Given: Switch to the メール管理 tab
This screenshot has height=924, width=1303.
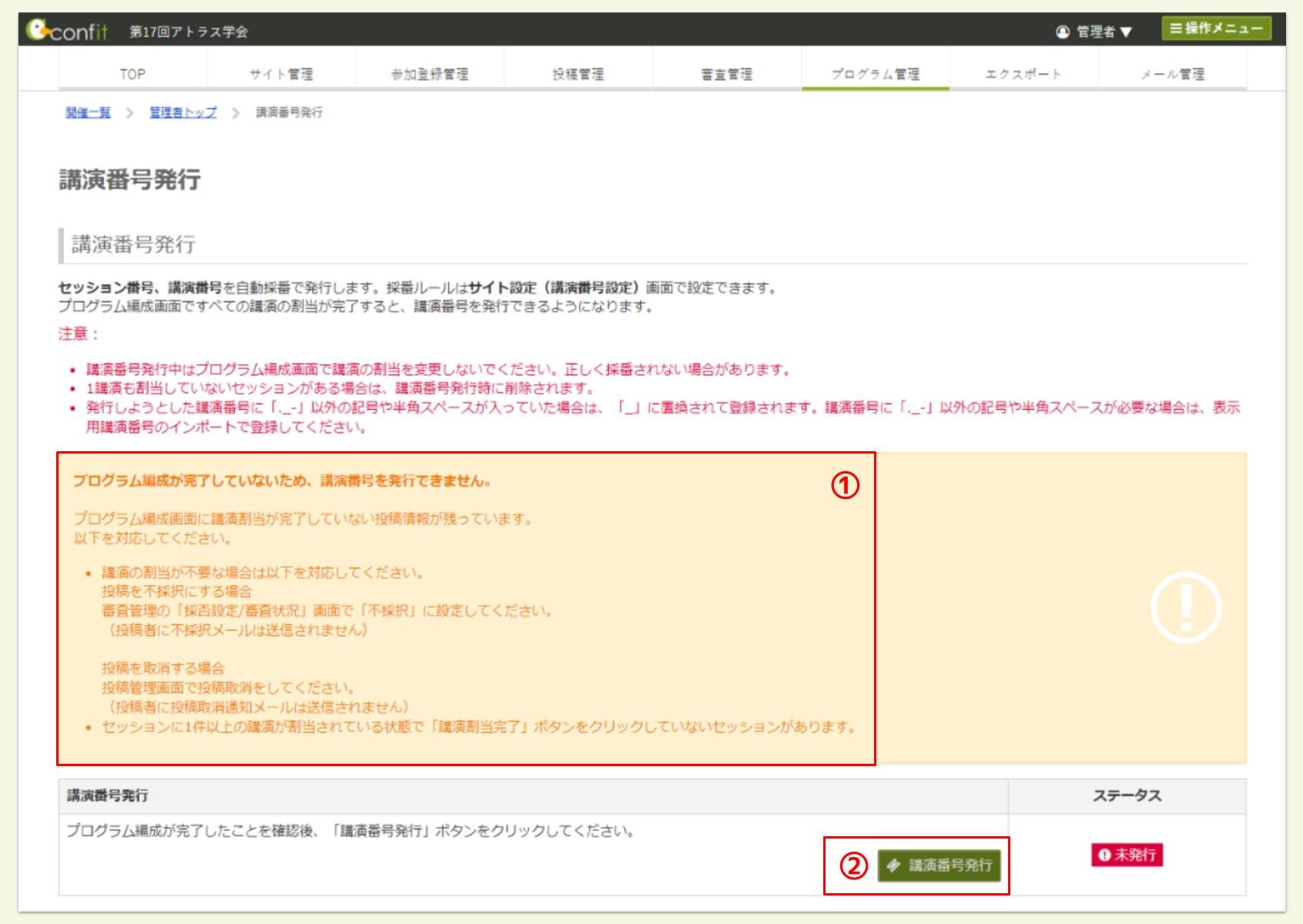Looking at the screenshot, I should (x=1172, y=74).
